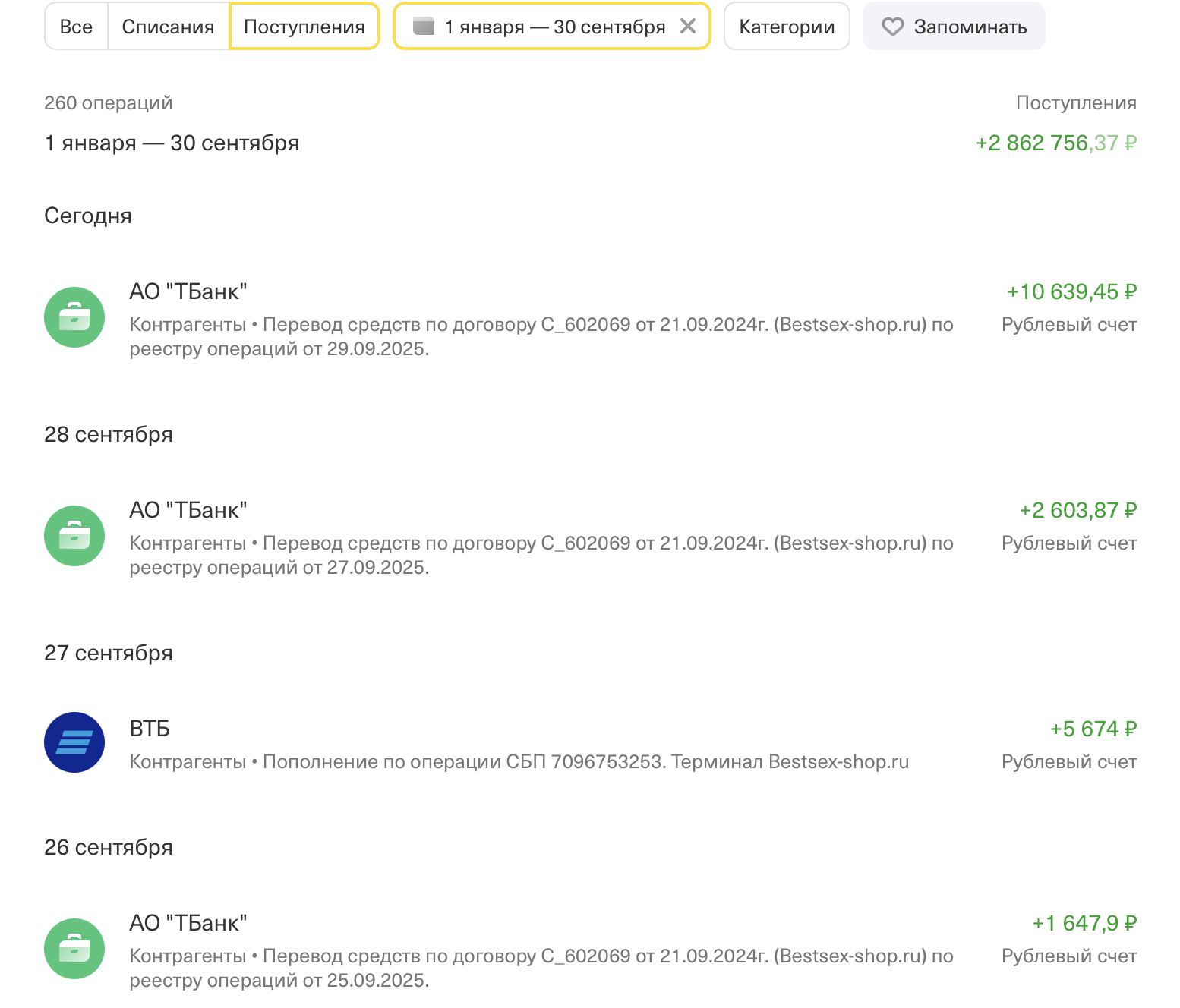Click the АО "ТБанк" title under Сегодня
1180x1008 pixels.
pos(188,292)
